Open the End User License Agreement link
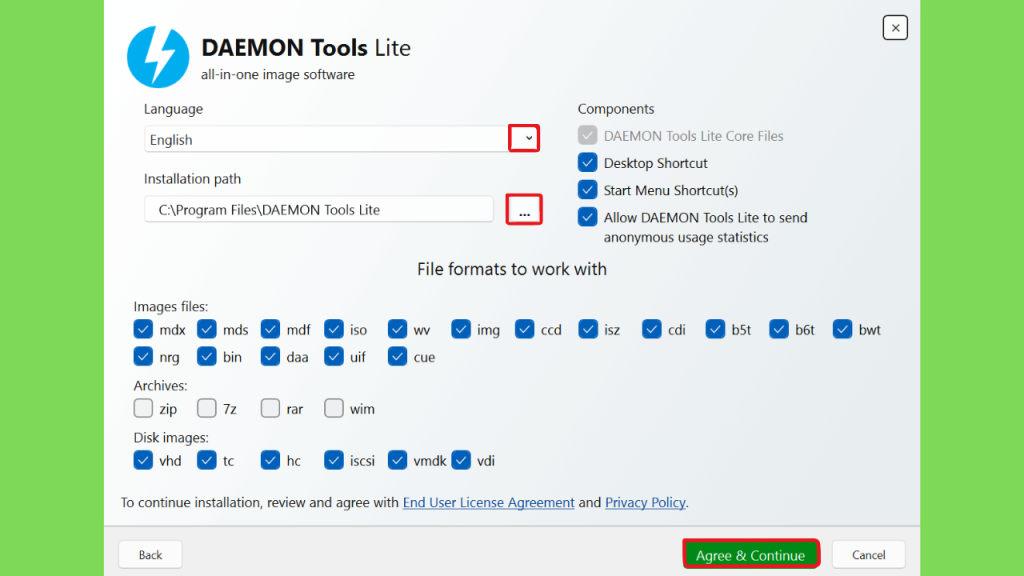Viewport: 1024px width, 576px height. [488, 502]
